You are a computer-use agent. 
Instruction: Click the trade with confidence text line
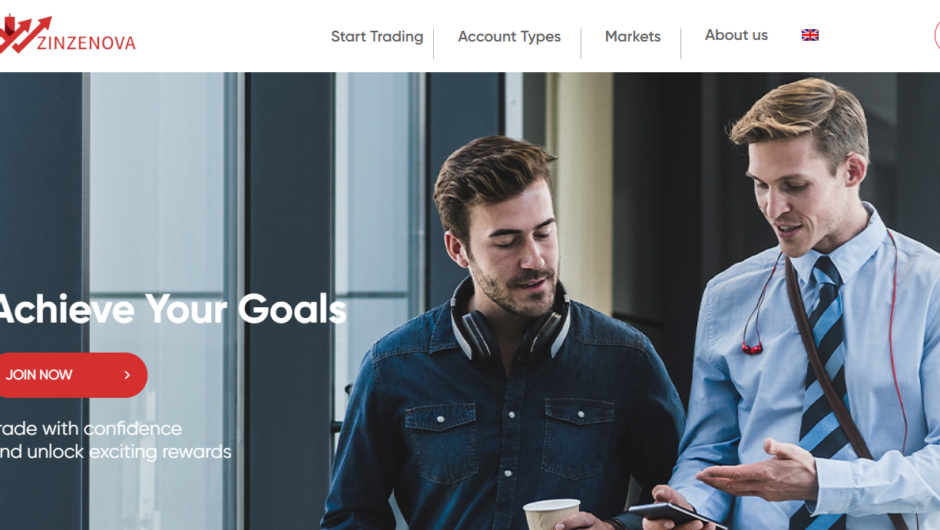coord(91,429)
